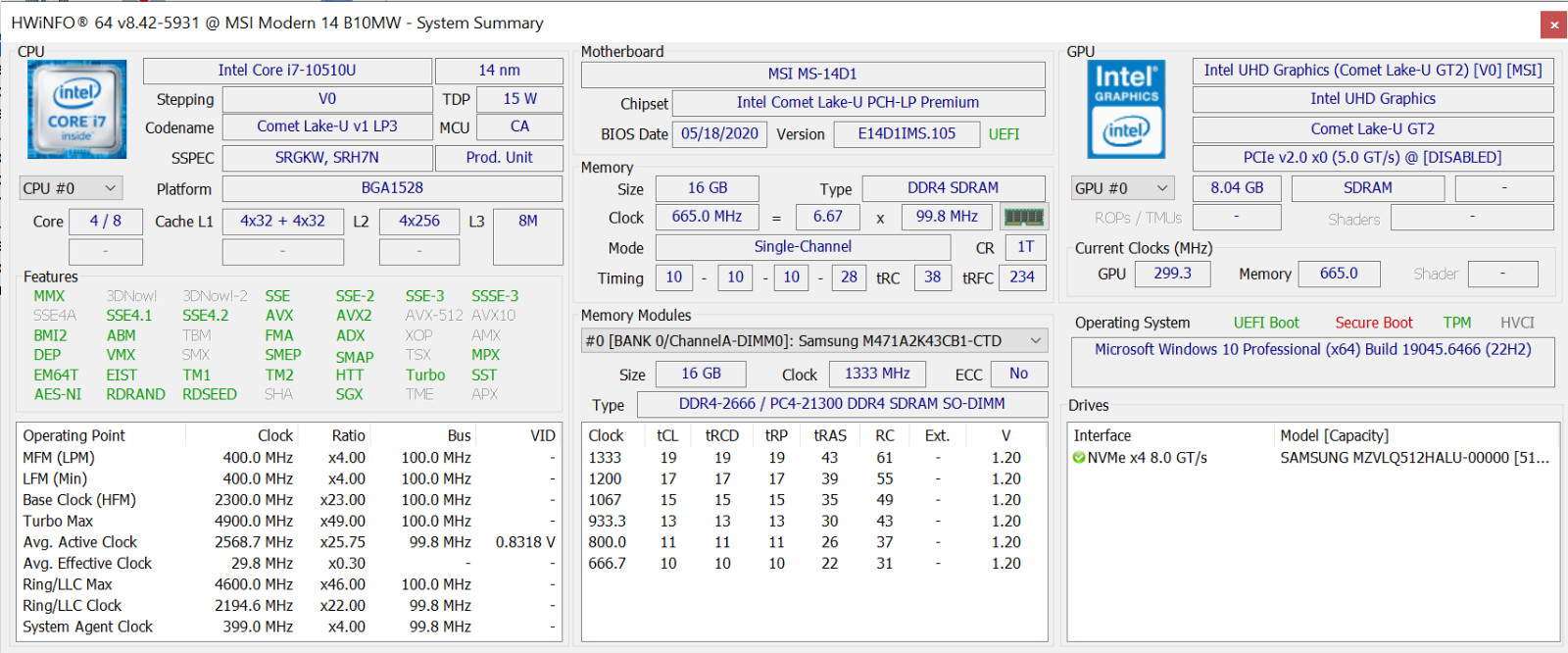
Task: Click the DDR4 SDRAM memory type field
Action: click(x=953, y=188)
